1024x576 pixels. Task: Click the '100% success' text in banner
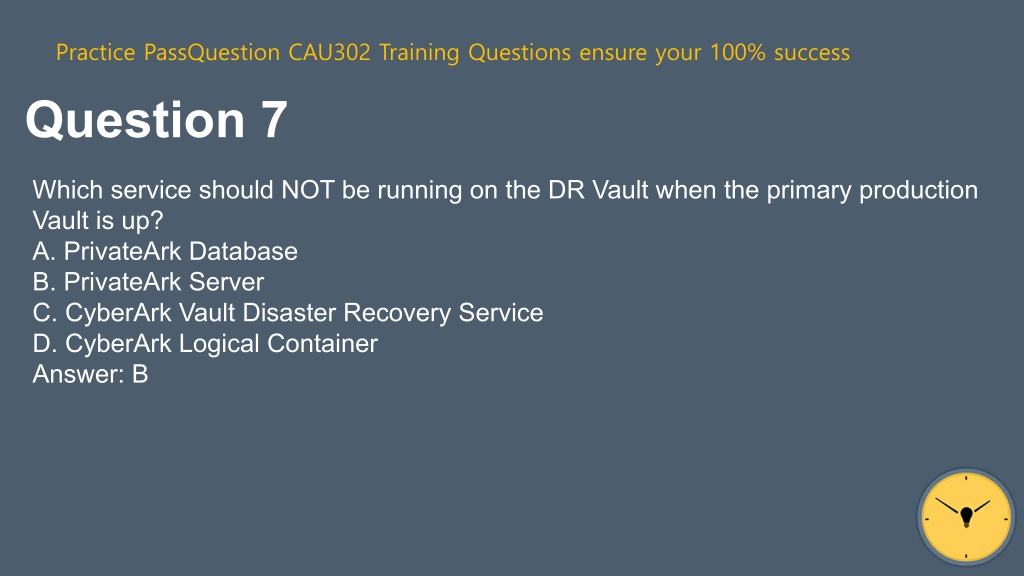tap(780, 52)
